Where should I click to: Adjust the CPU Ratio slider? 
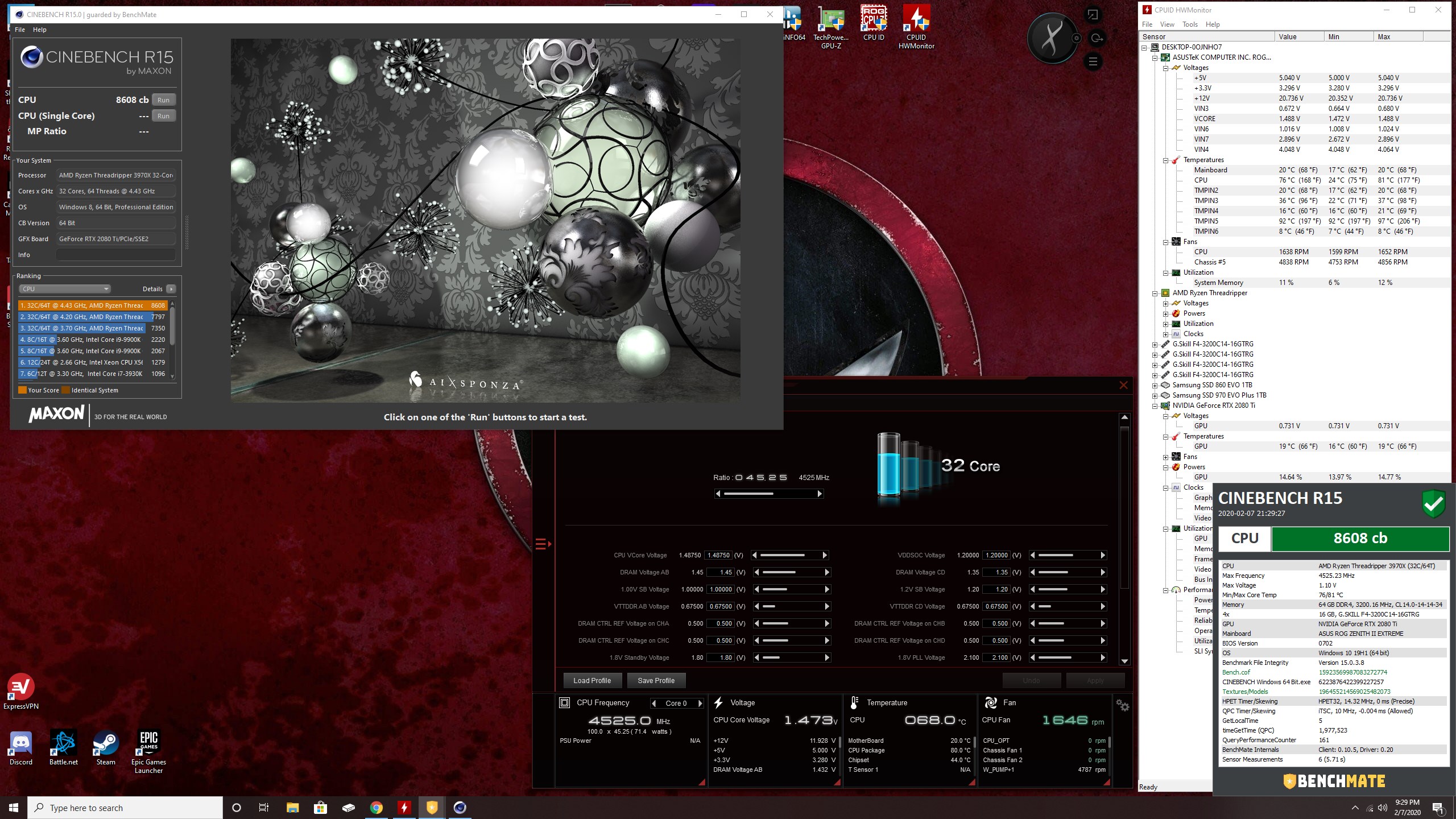769,494
